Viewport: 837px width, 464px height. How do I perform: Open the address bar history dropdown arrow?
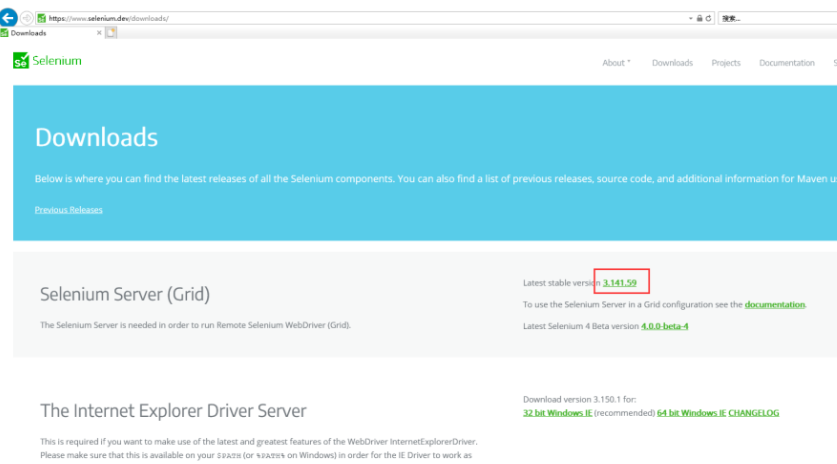pos(691,18)
